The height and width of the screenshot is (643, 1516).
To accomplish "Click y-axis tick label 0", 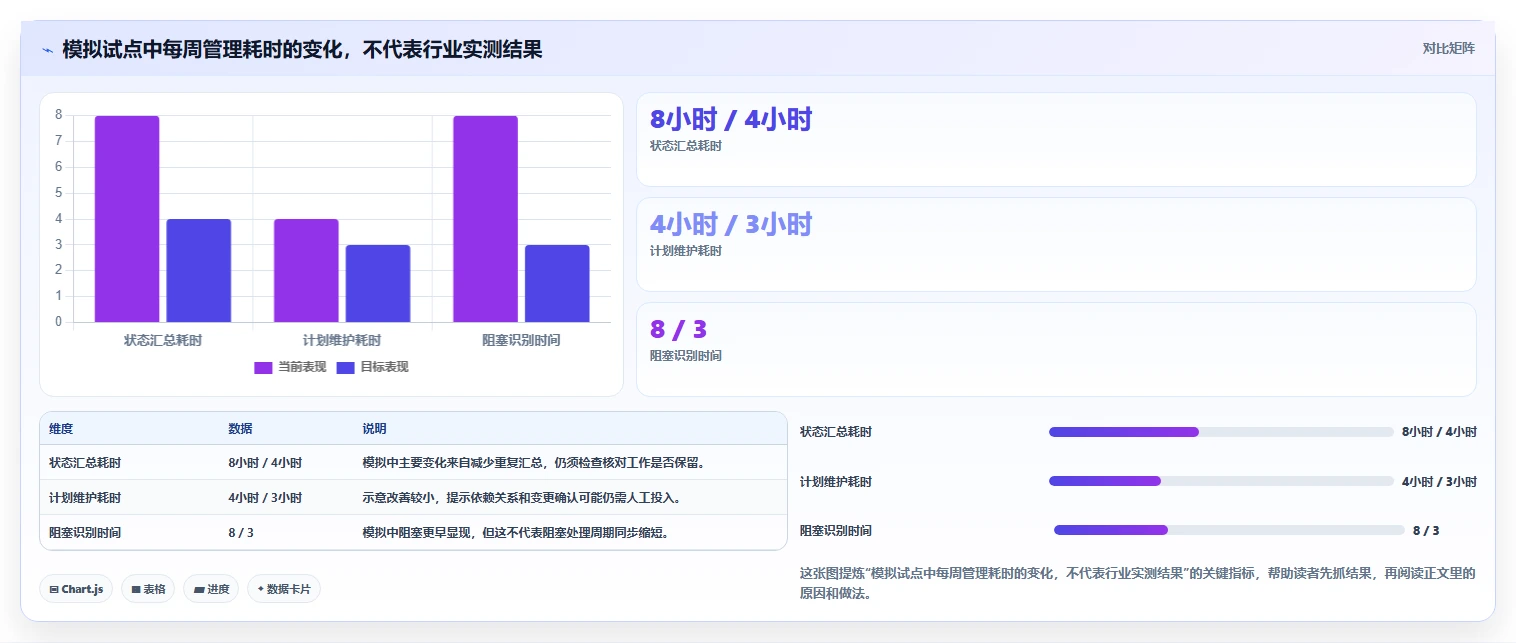I will tap(59, 322).
